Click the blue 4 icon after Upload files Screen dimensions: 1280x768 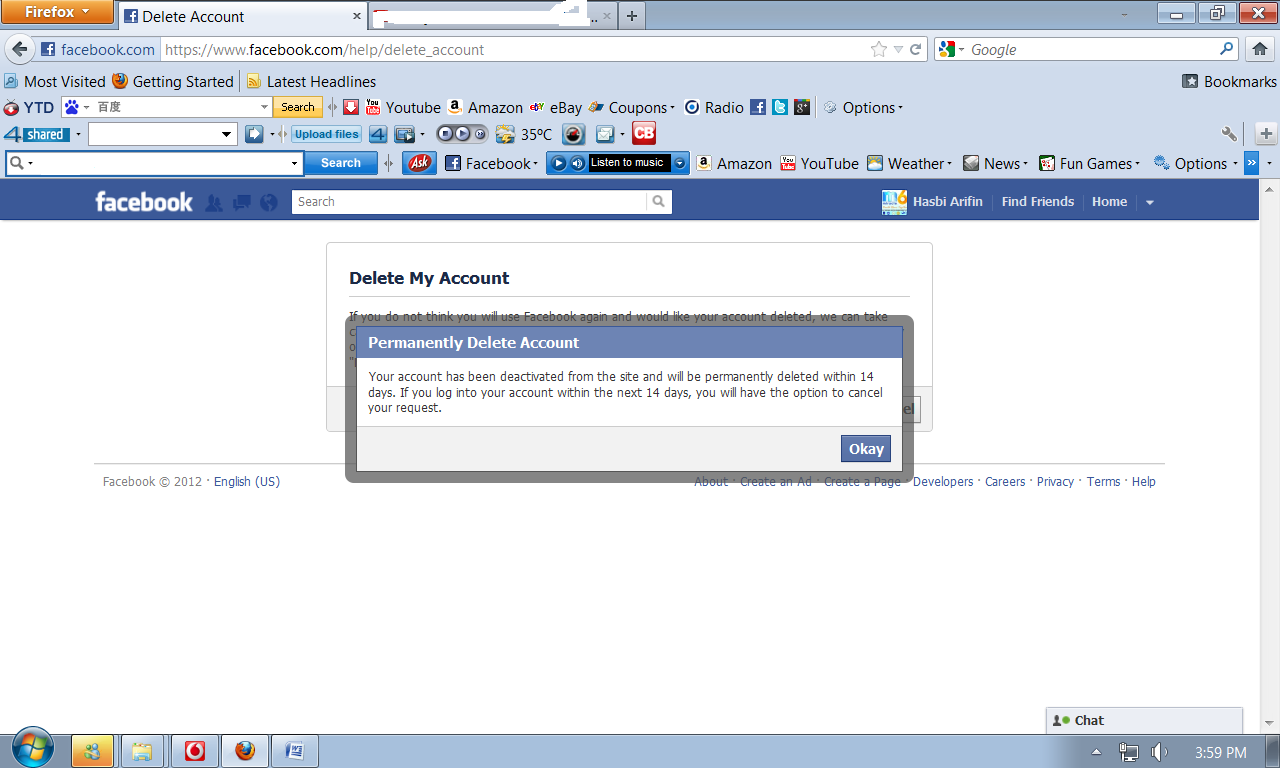coord(378,134)
